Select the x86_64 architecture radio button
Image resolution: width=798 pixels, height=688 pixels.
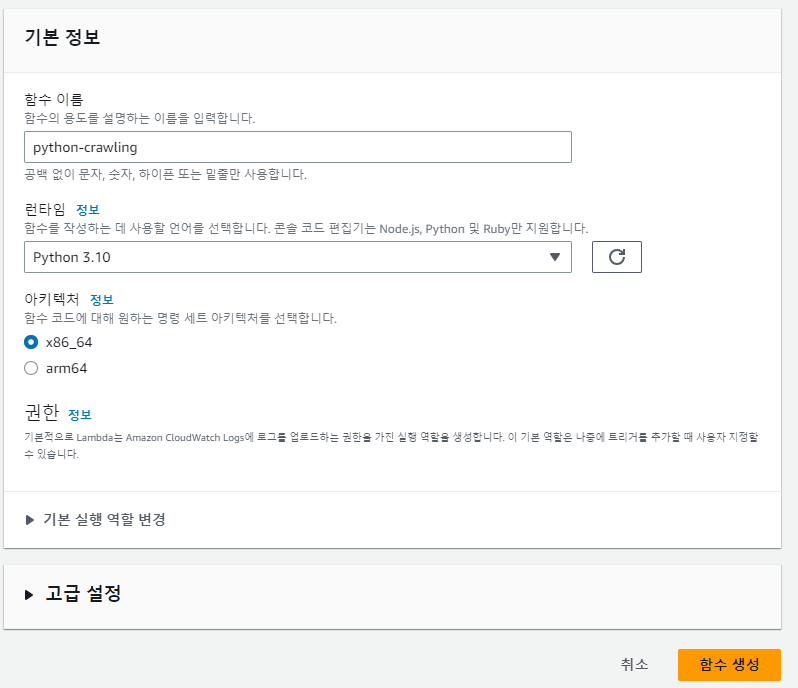pyautogui.click(x=31, y=342)
